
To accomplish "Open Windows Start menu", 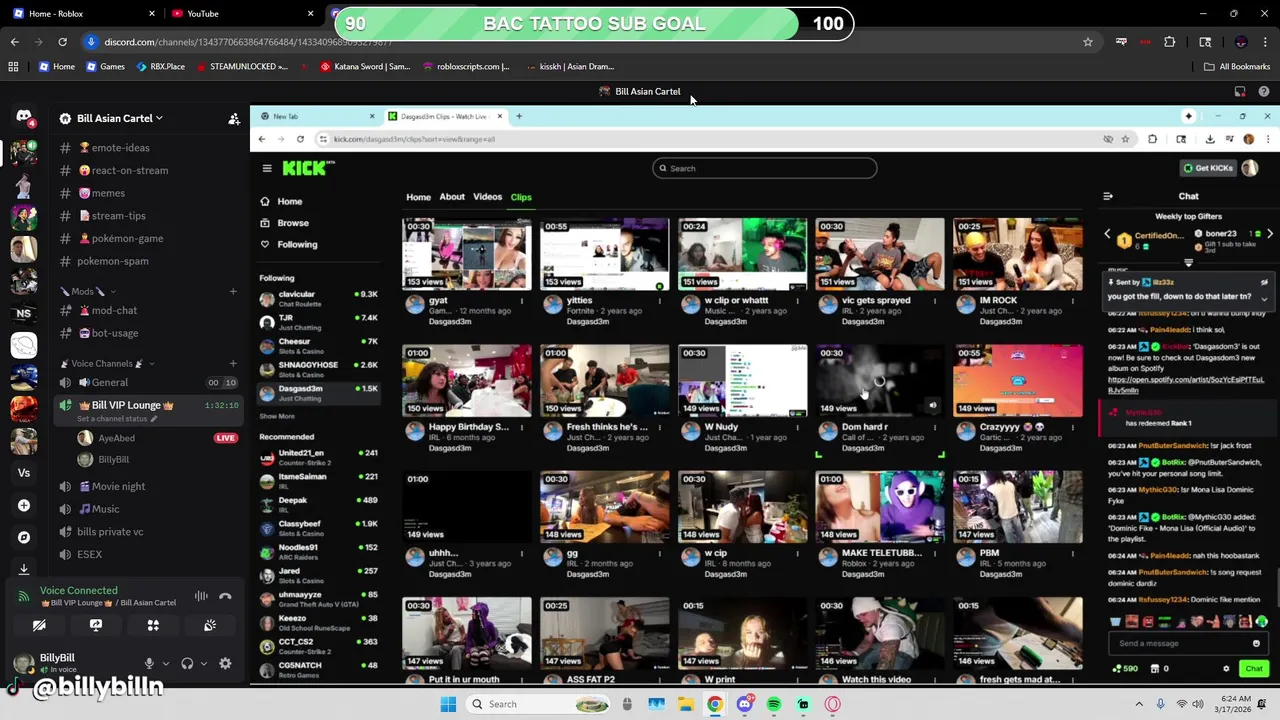I will (x=448, y=704).
